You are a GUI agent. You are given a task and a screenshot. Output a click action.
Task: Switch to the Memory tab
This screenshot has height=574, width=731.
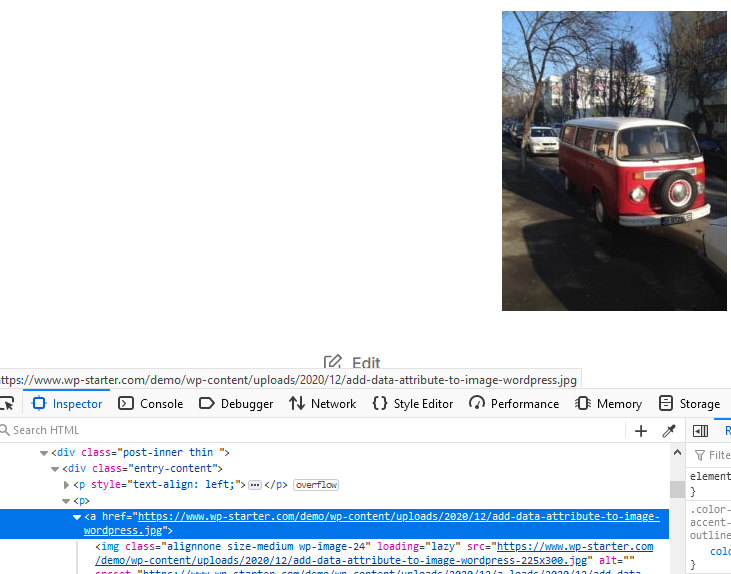pyautogui.click(x=608, y=403)
